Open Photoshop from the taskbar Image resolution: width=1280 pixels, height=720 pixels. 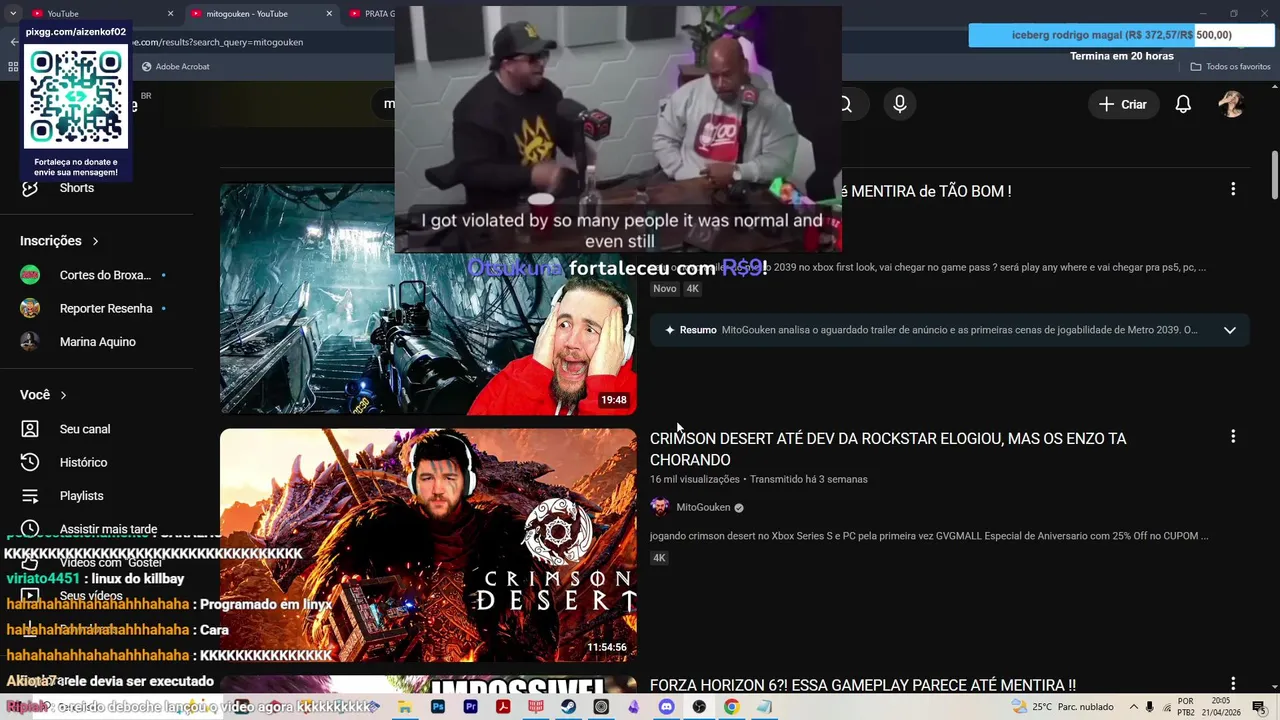click(x=438, y=707)
